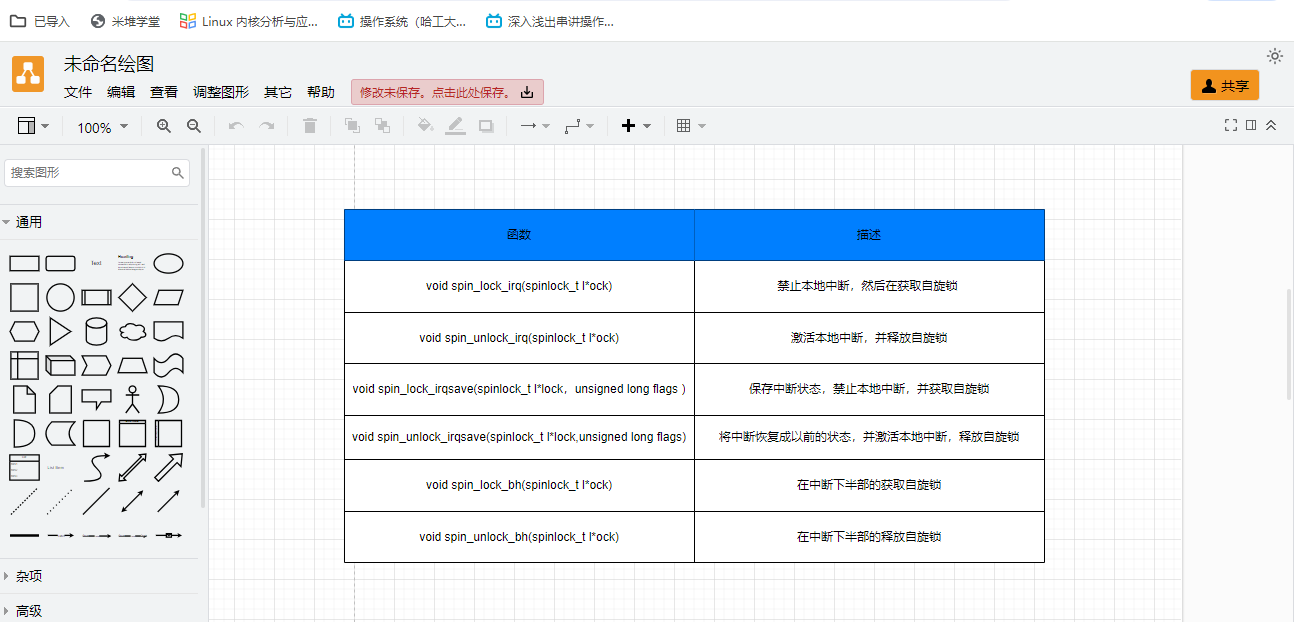The image size is (1294, 622).
Task: Select the cloud shape from general shapes
Action: pyautogui.click(x=132, y=331)
